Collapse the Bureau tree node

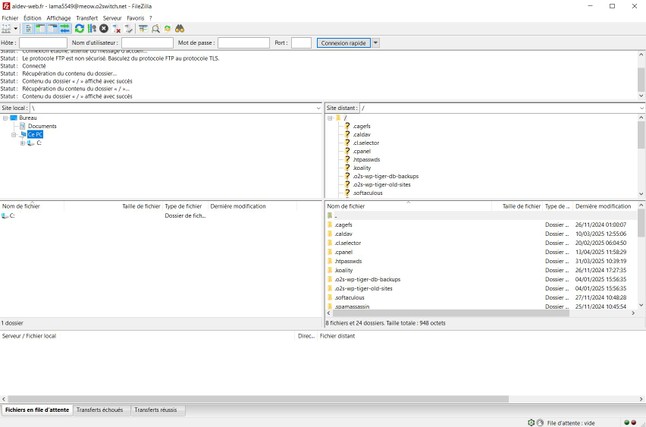5,118
